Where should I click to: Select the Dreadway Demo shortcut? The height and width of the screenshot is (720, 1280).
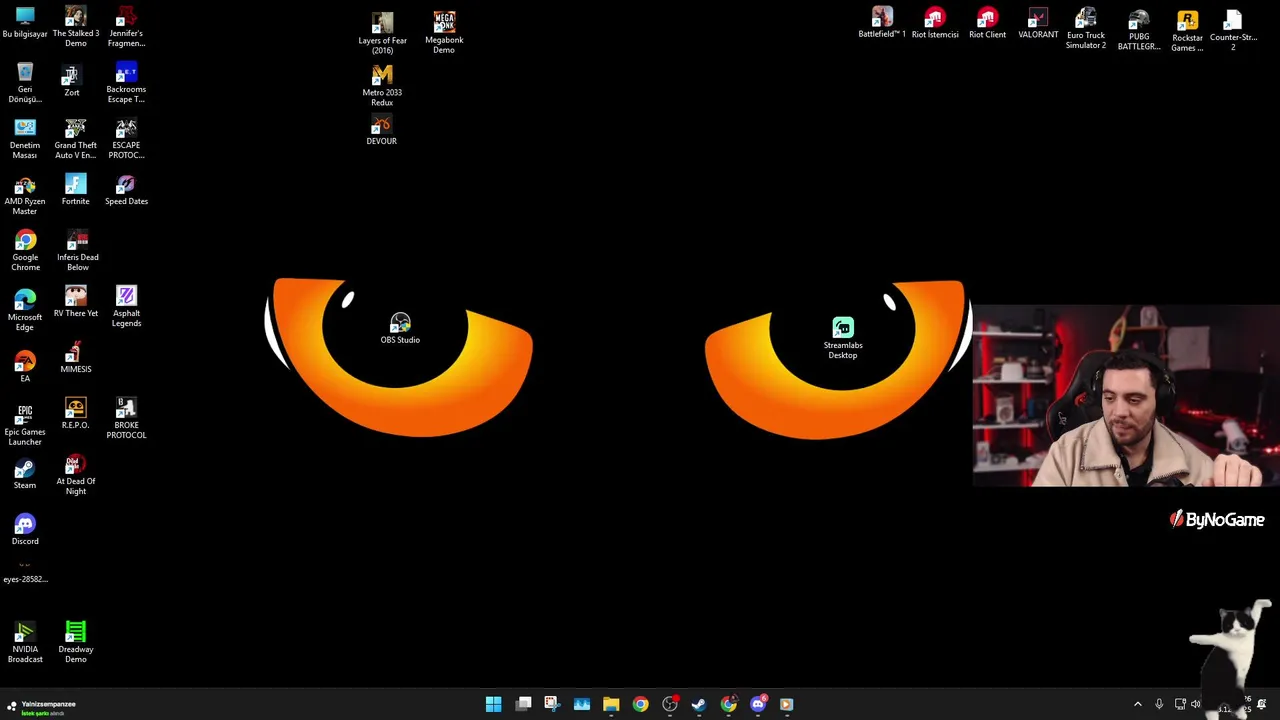tap(76, 643)
